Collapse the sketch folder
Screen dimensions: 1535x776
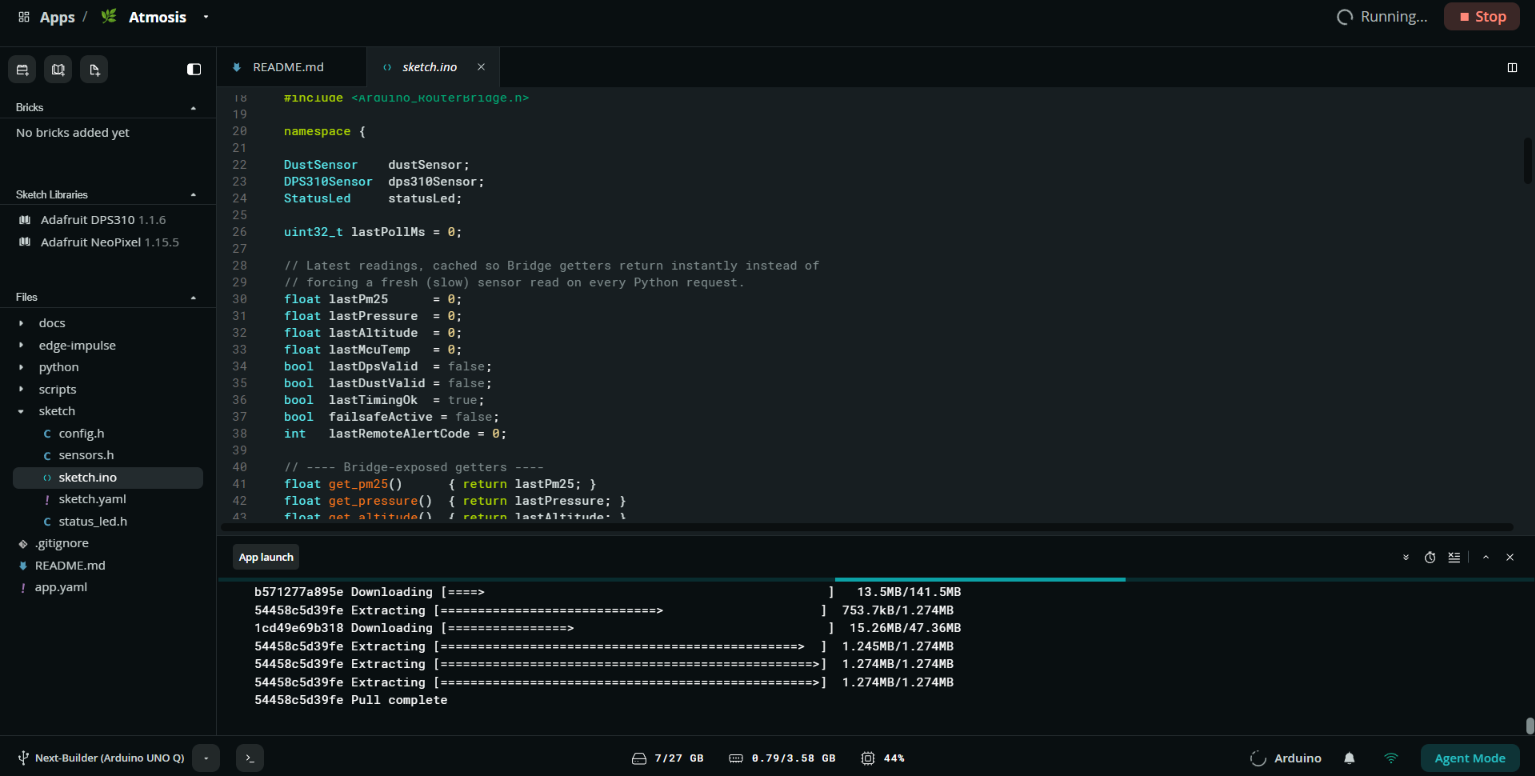[22, 411]
